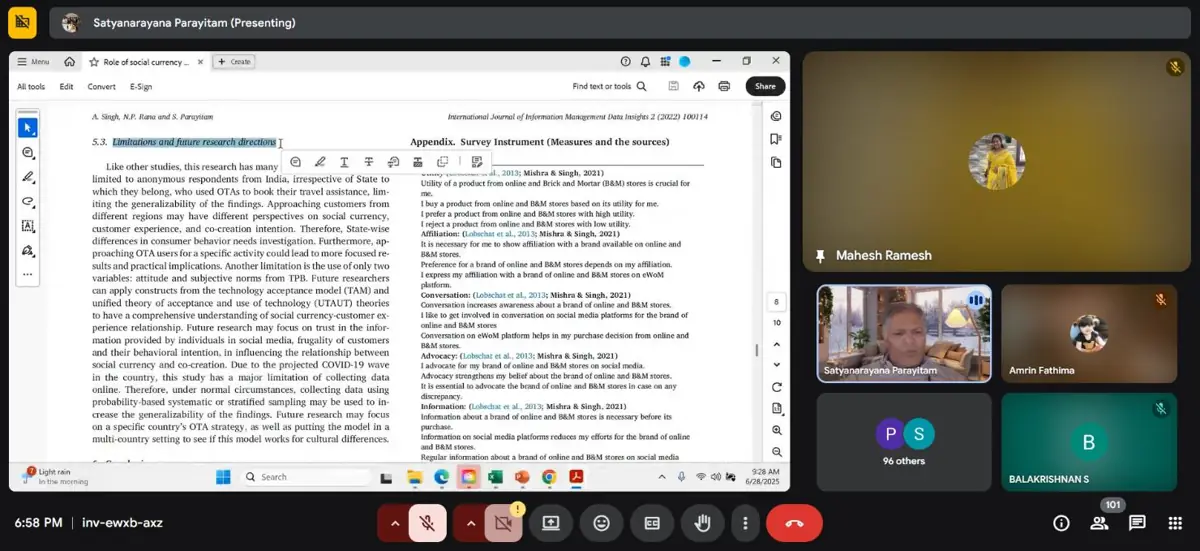This screenshot has width=1200, height=551.
Task: Click the Share button in Acrobat window
Action: (765, 86)
